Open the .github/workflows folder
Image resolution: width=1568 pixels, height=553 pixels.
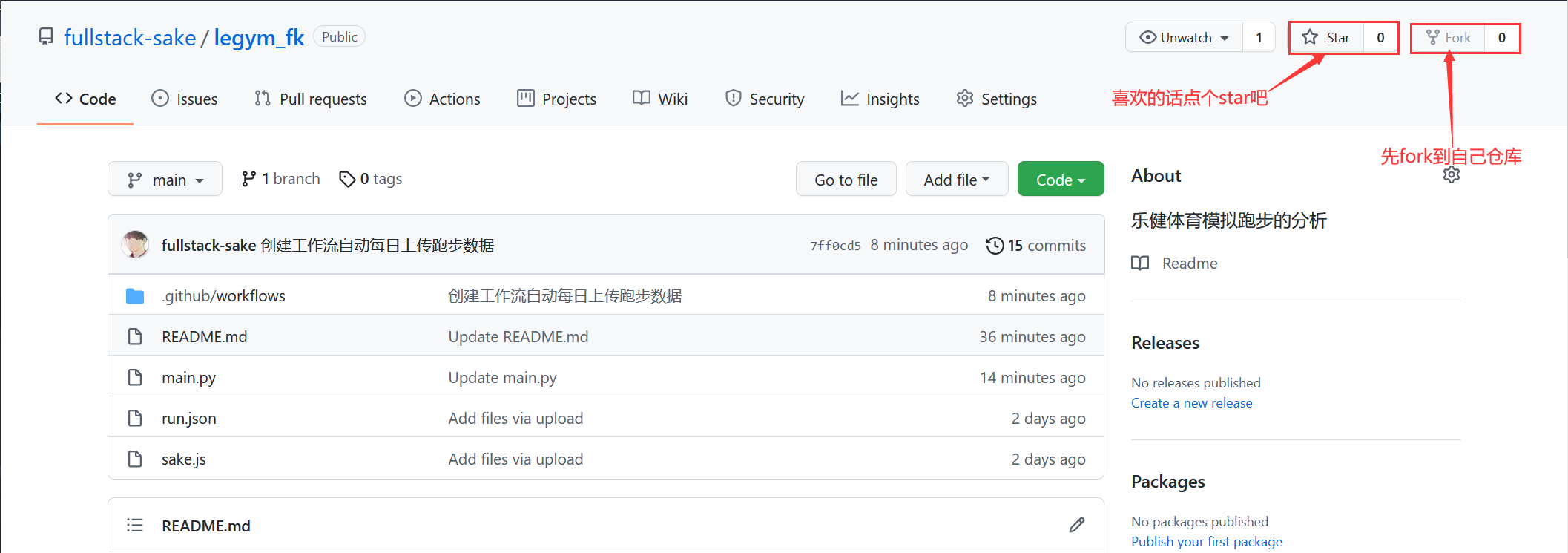tap(223, 296)
